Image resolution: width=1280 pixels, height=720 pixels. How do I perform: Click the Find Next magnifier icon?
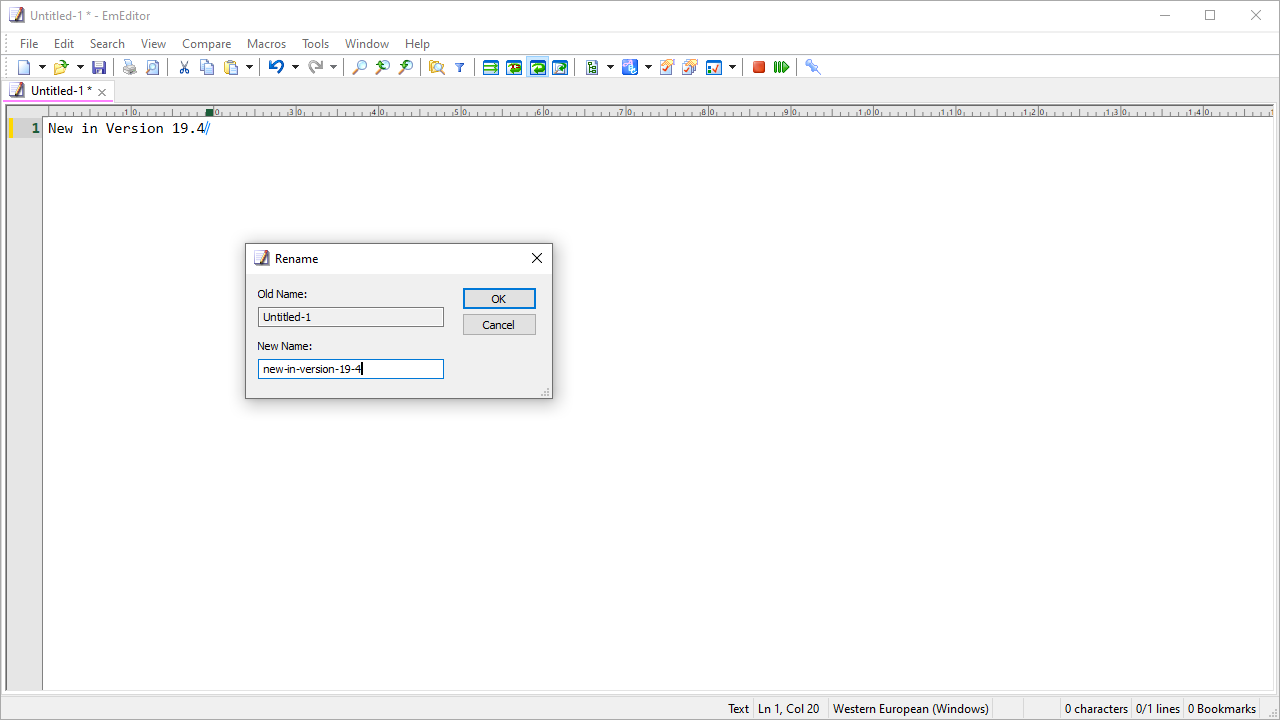pyautogui.click(x=382, y=67)
